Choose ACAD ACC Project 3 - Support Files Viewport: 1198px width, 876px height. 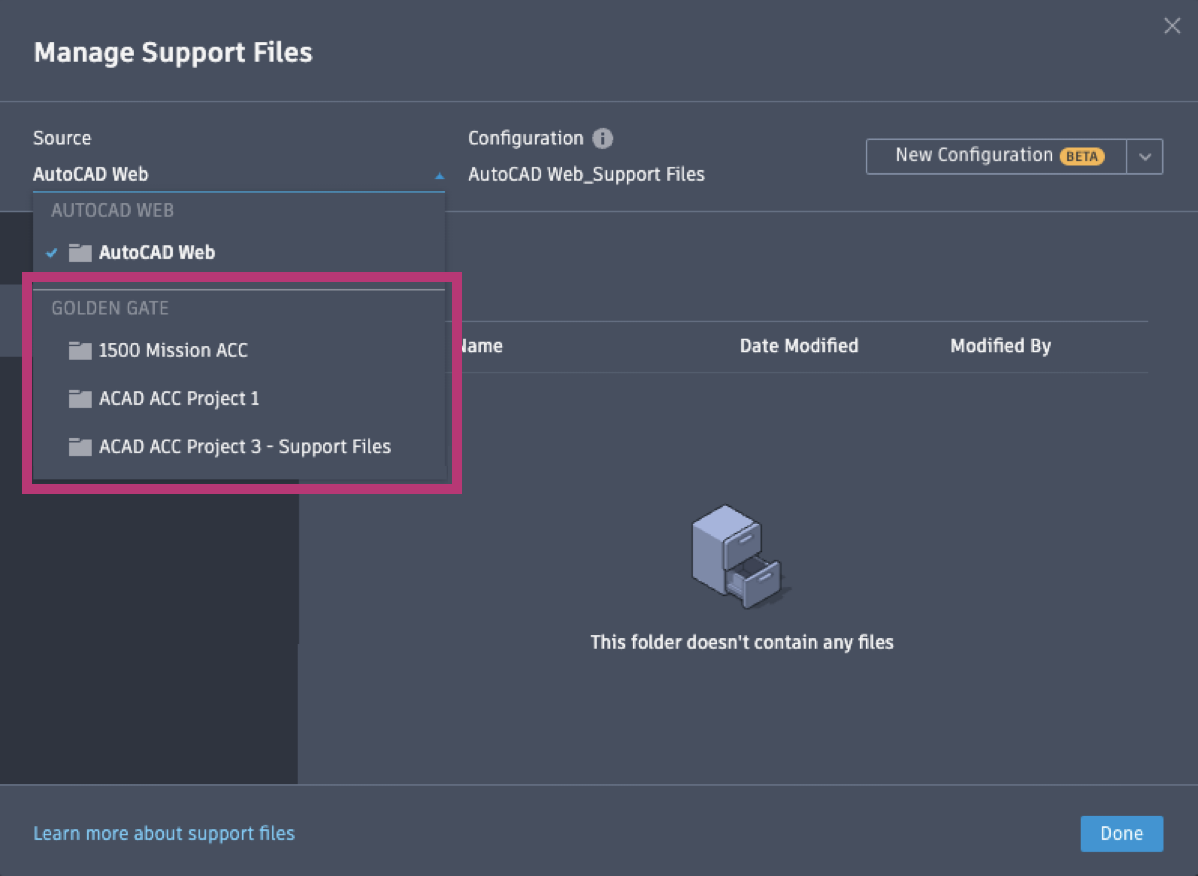[244, 446]
